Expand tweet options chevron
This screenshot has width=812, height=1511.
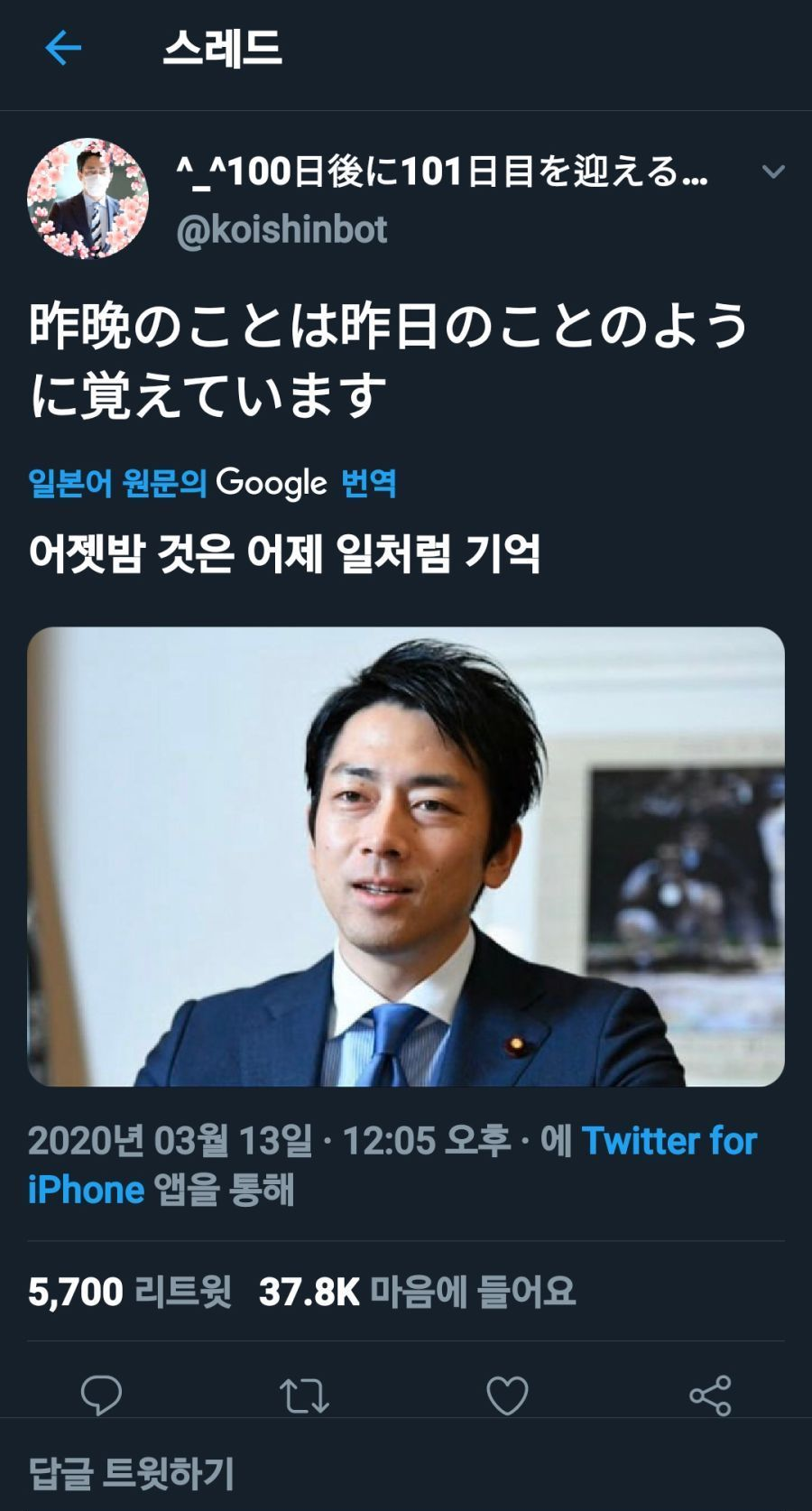click(773, 171)
